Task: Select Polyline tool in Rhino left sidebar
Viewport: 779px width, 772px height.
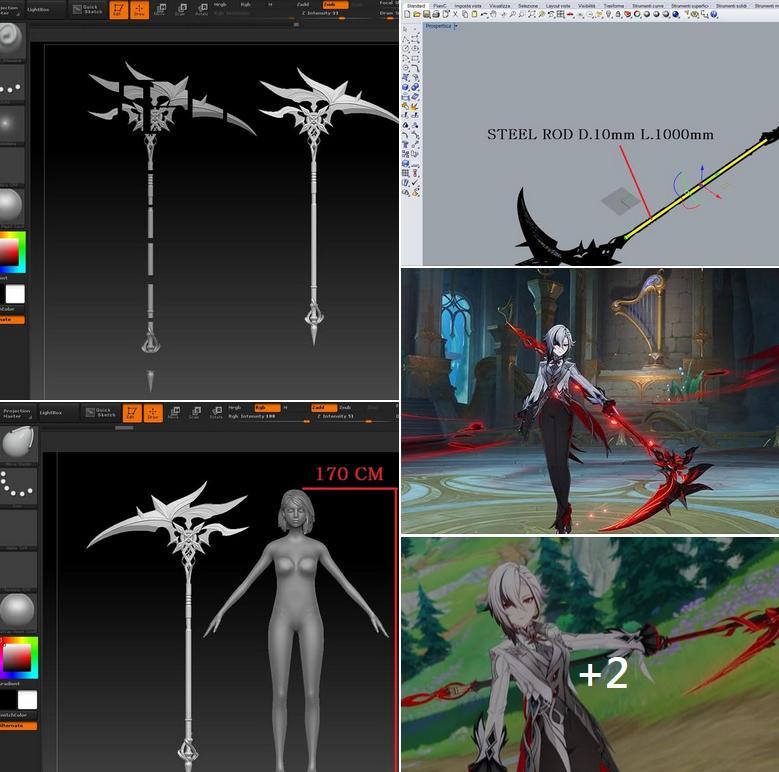Action: (x=405, y=39)
